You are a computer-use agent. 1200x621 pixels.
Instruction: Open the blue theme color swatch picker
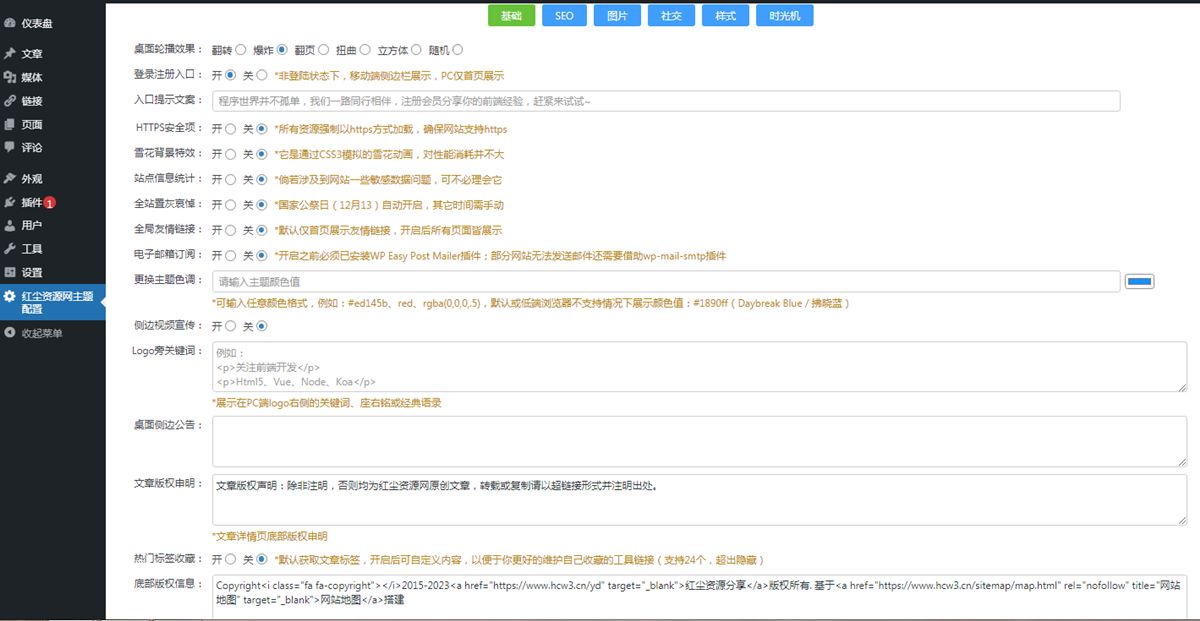(x=1140, y=282)
